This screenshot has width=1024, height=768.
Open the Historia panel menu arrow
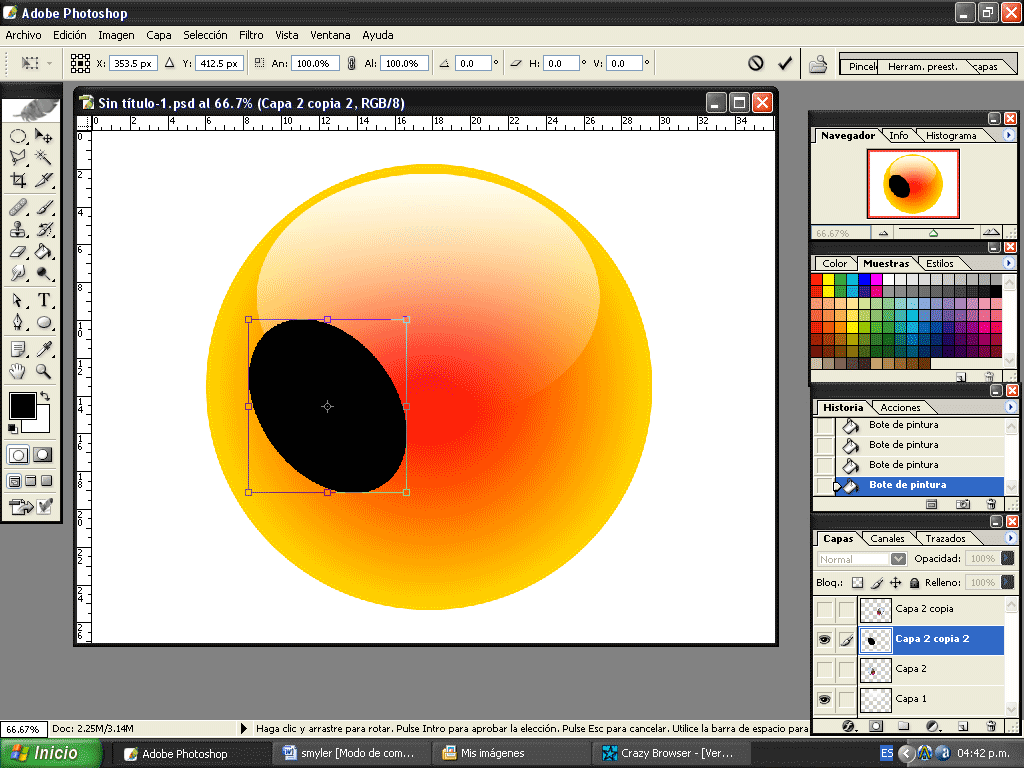(1009, 407)
